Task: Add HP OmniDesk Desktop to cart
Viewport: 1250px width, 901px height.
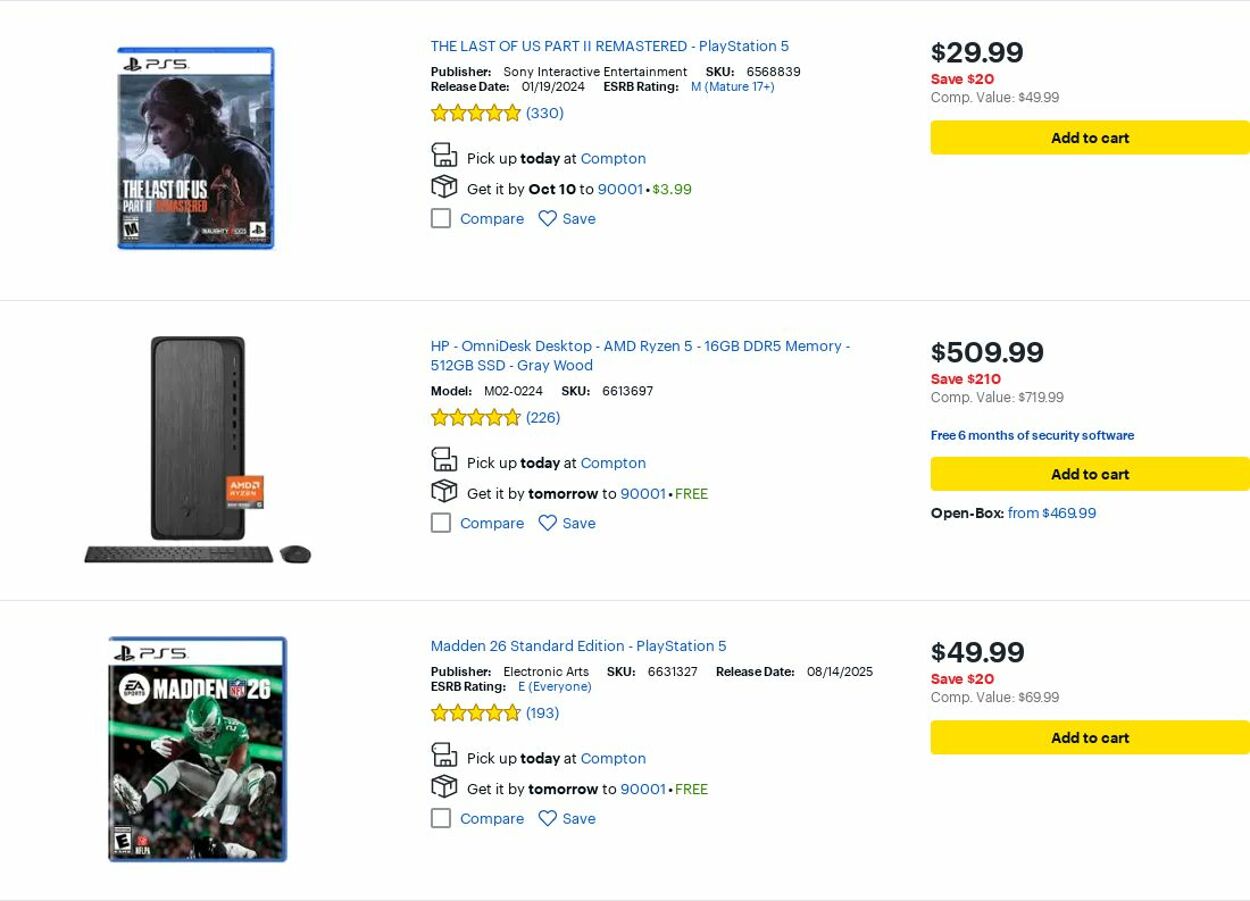Action: coord(1089,474)
